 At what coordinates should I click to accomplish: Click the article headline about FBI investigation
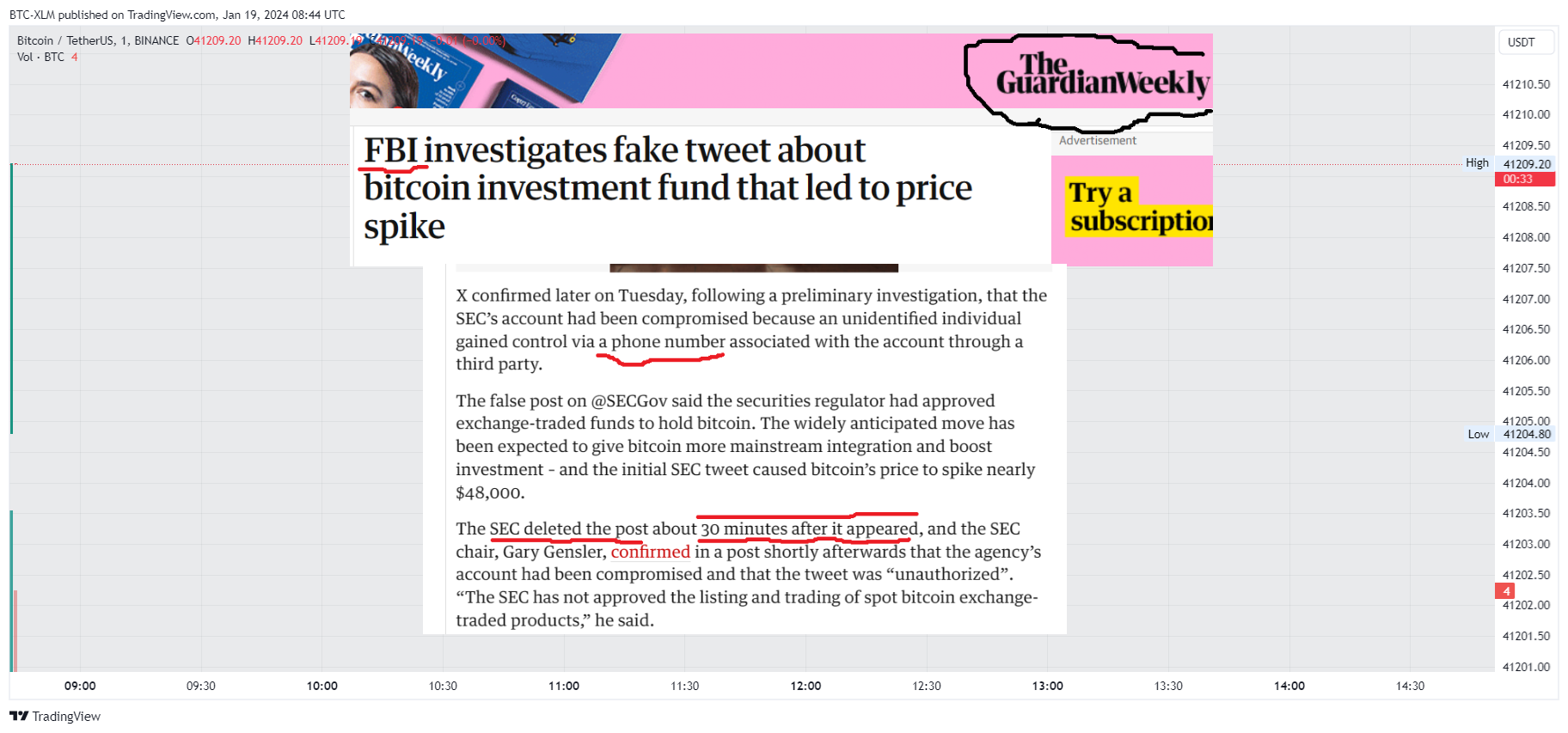667,188
